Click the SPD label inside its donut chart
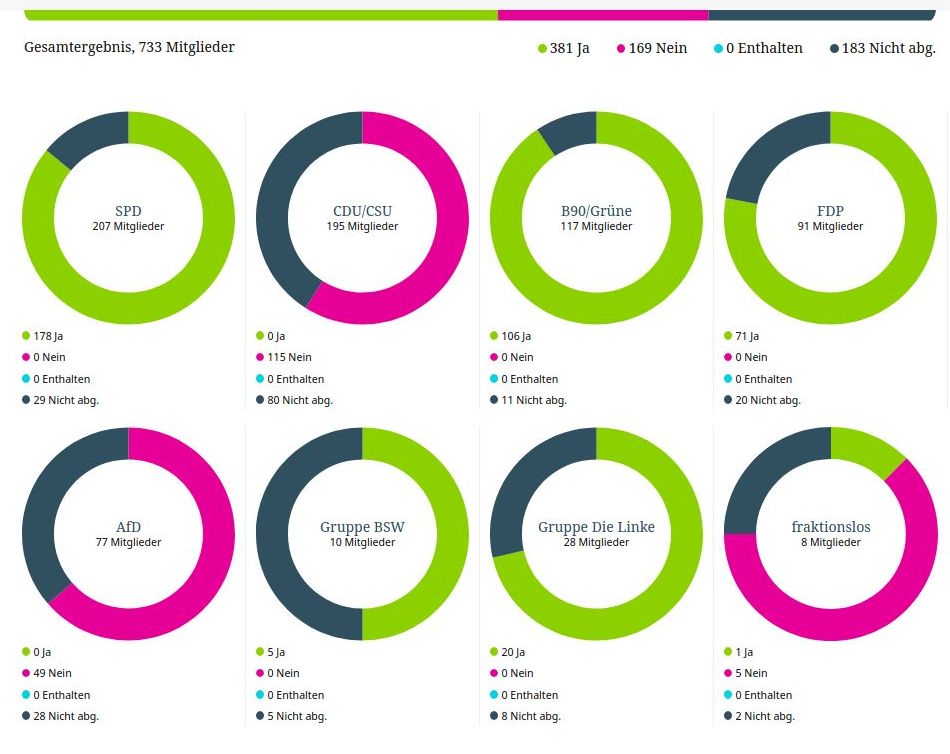 pyautogui.click(x=128, y=211)
